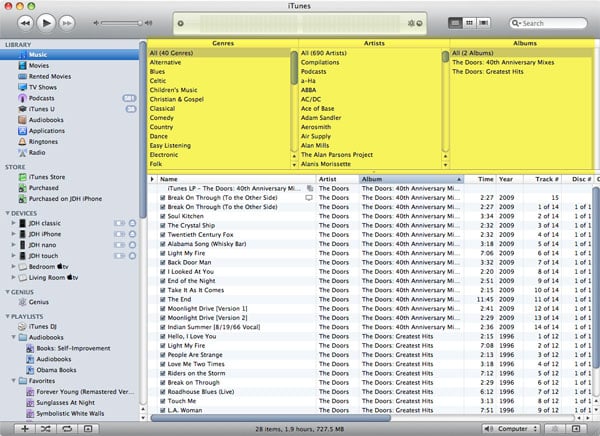This screenshot has height=436, width=600.
Task: Collapse the GENIUS section
Action: coord(7,292)
